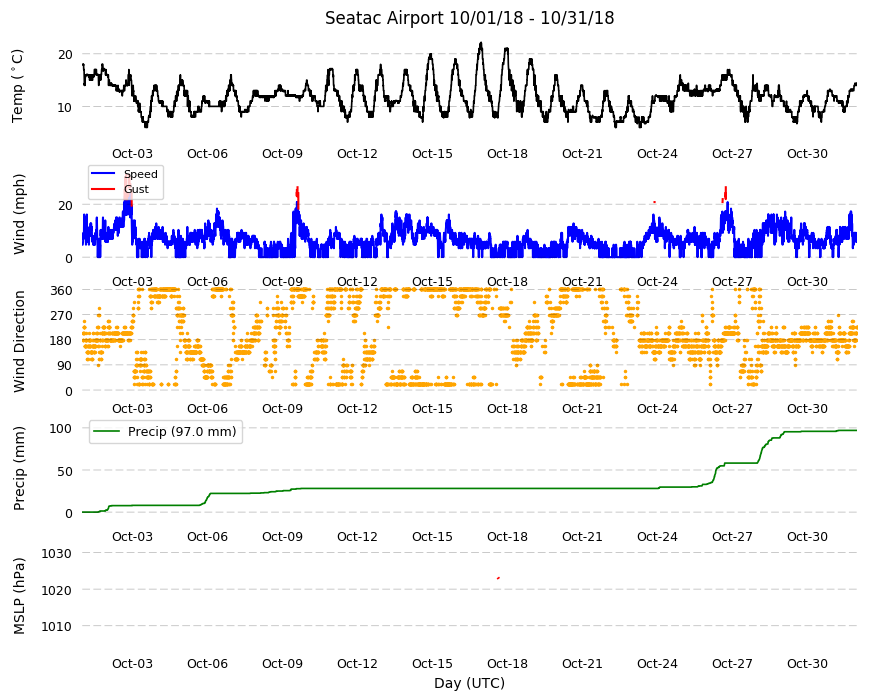Click the Oct-03 tick under precipitation plot
Screen dimensions: 870x700
[132, 536]
